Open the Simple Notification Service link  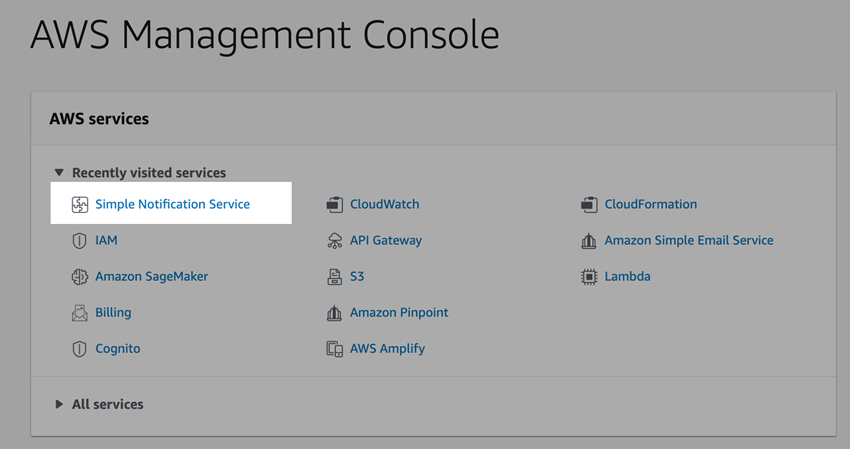(172, 204)
